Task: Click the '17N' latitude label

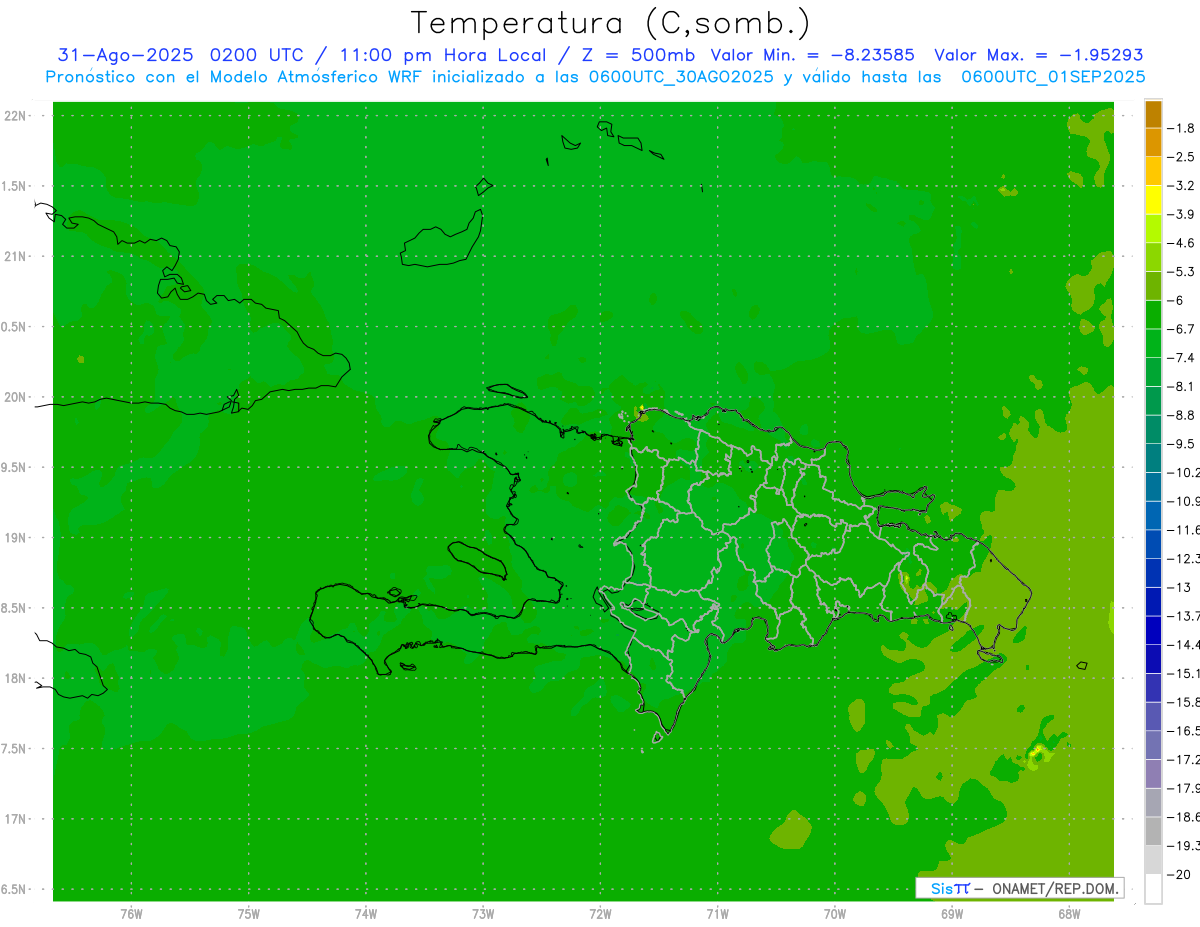Action: coord(15,820)
